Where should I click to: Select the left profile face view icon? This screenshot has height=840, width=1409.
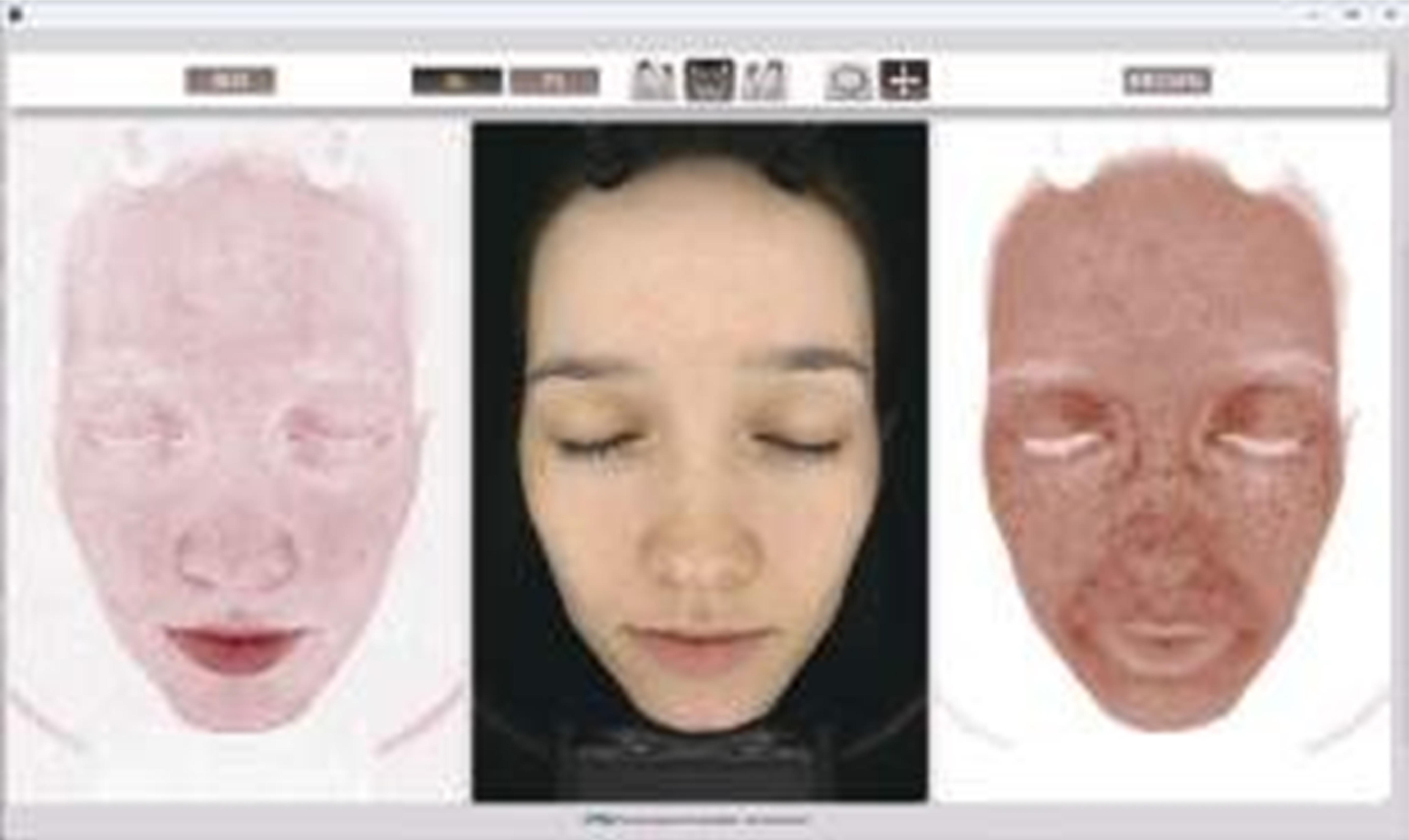(x=653, y=81)
